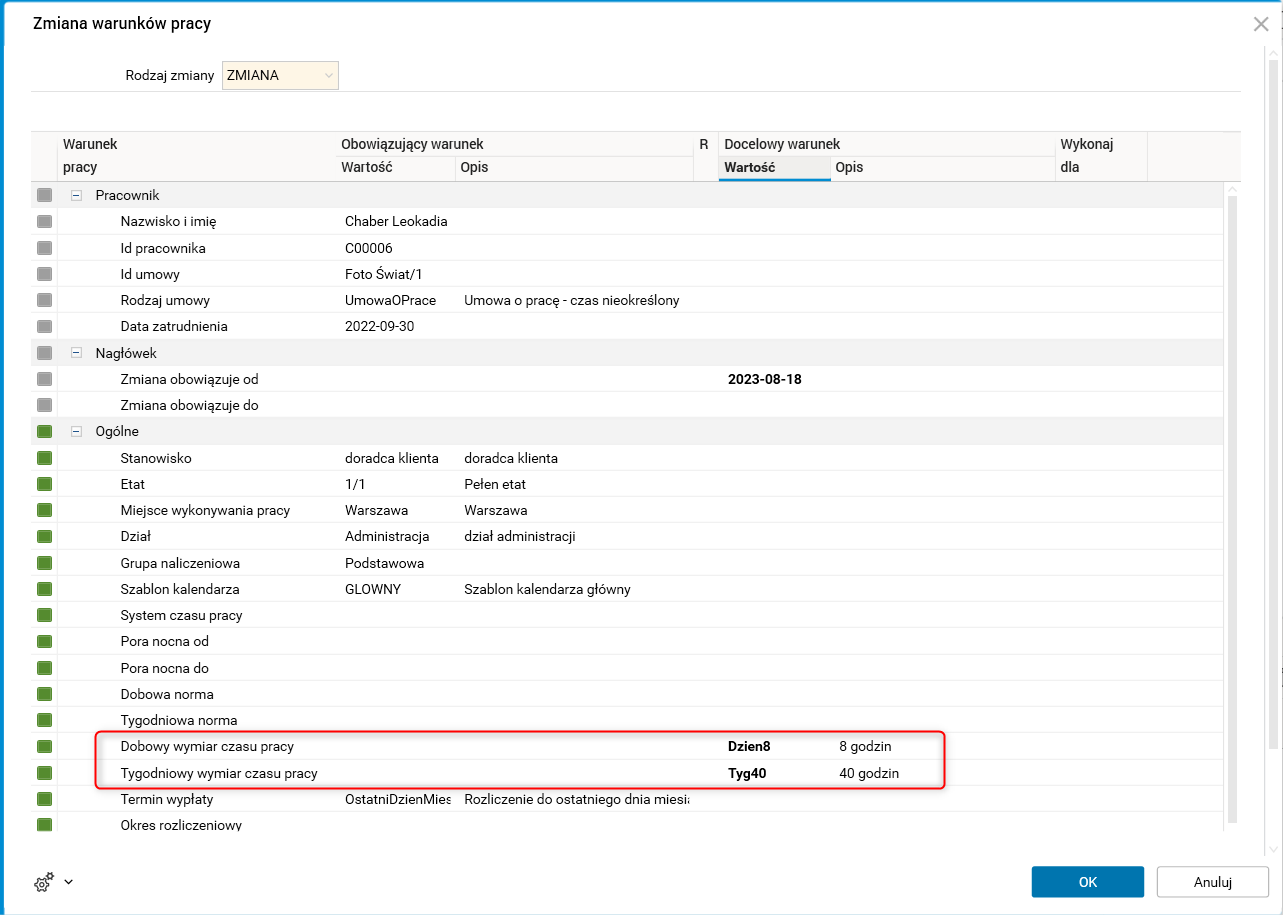This screenshot has width=1283, height=915.
Task: Confirm changes with the OK button
Action: click(1087, 882)
